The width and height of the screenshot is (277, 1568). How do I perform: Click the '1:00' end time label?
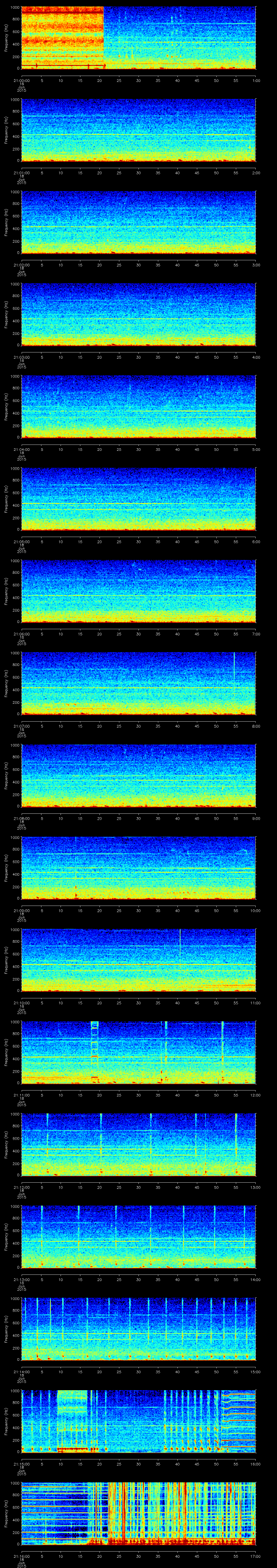[x=256, y=80]
